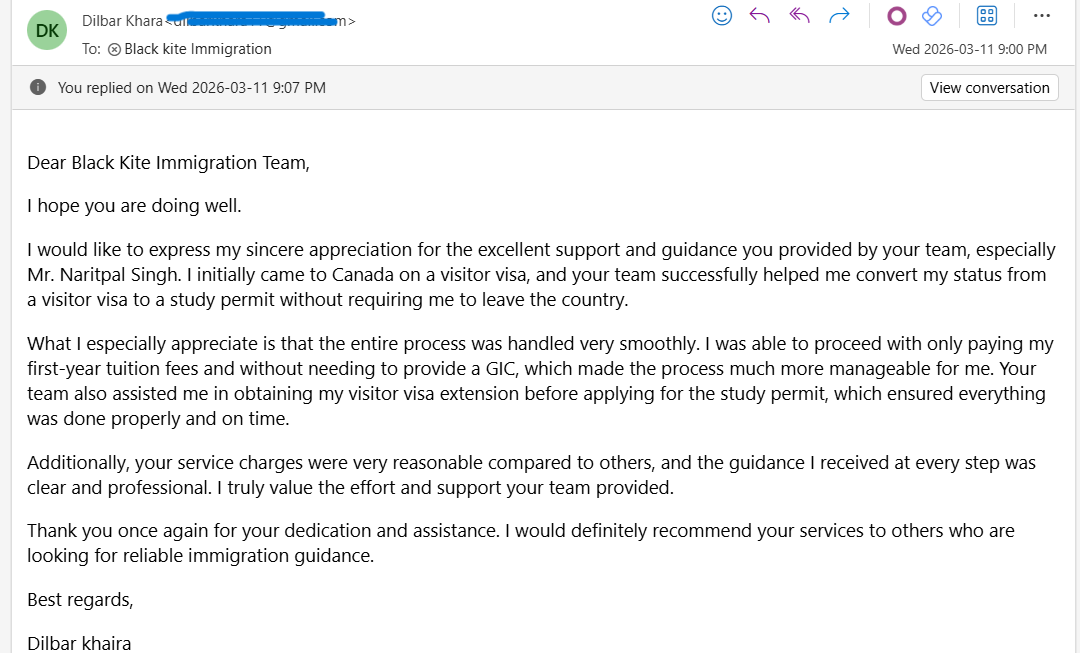Click the info icon beside replied notice

point(38,88)
